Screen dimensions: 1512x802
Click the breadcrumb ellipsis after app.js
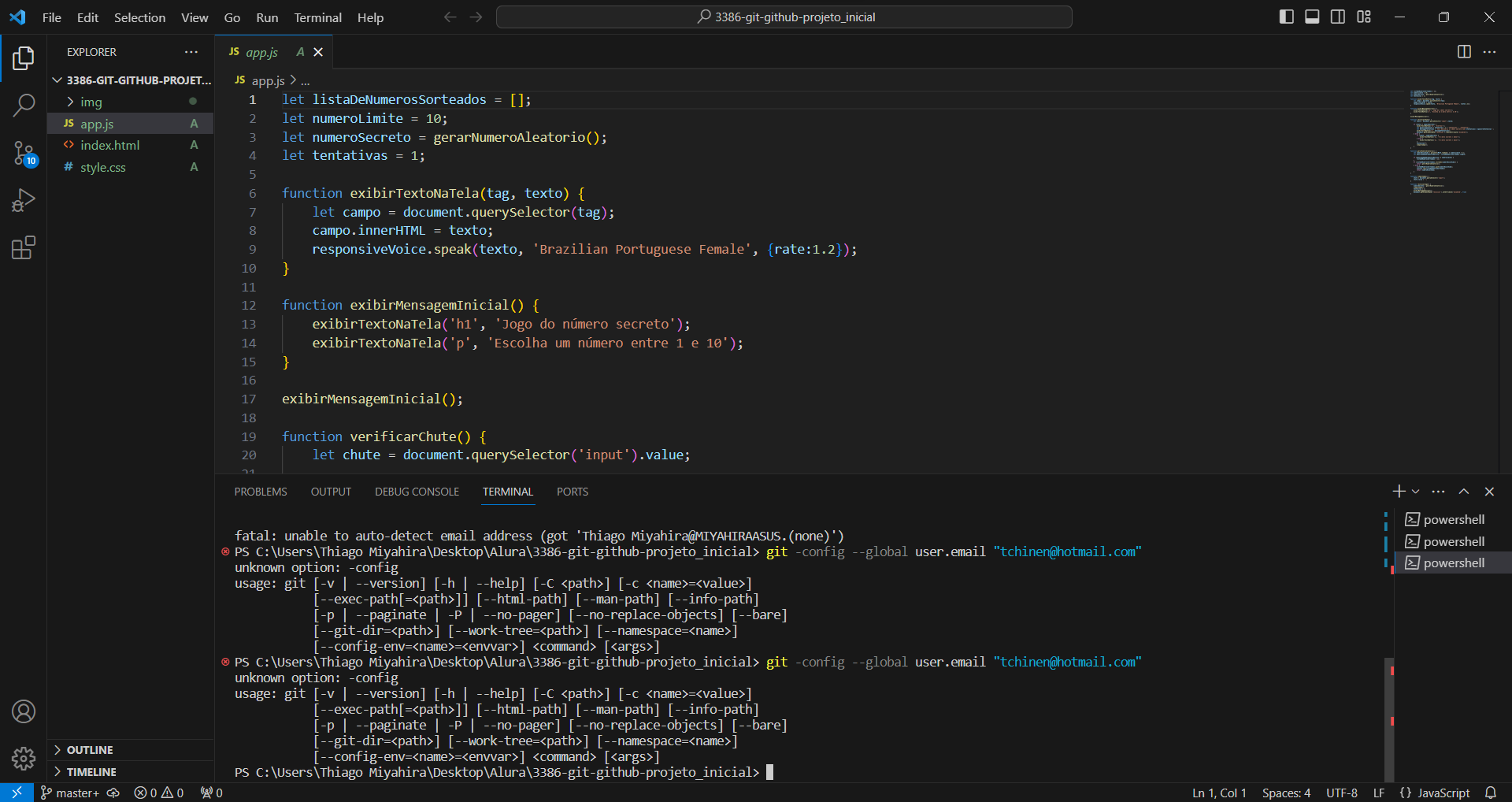(306, 81)
